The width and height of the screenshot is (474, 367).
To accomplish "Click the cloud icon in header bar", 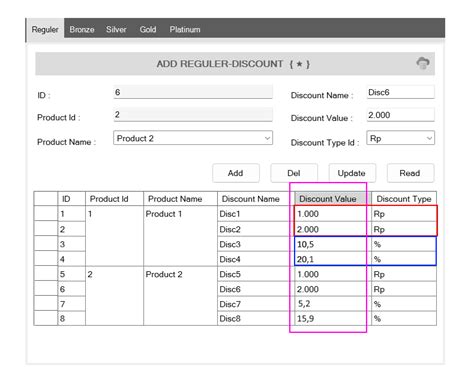I will (423, 63).
